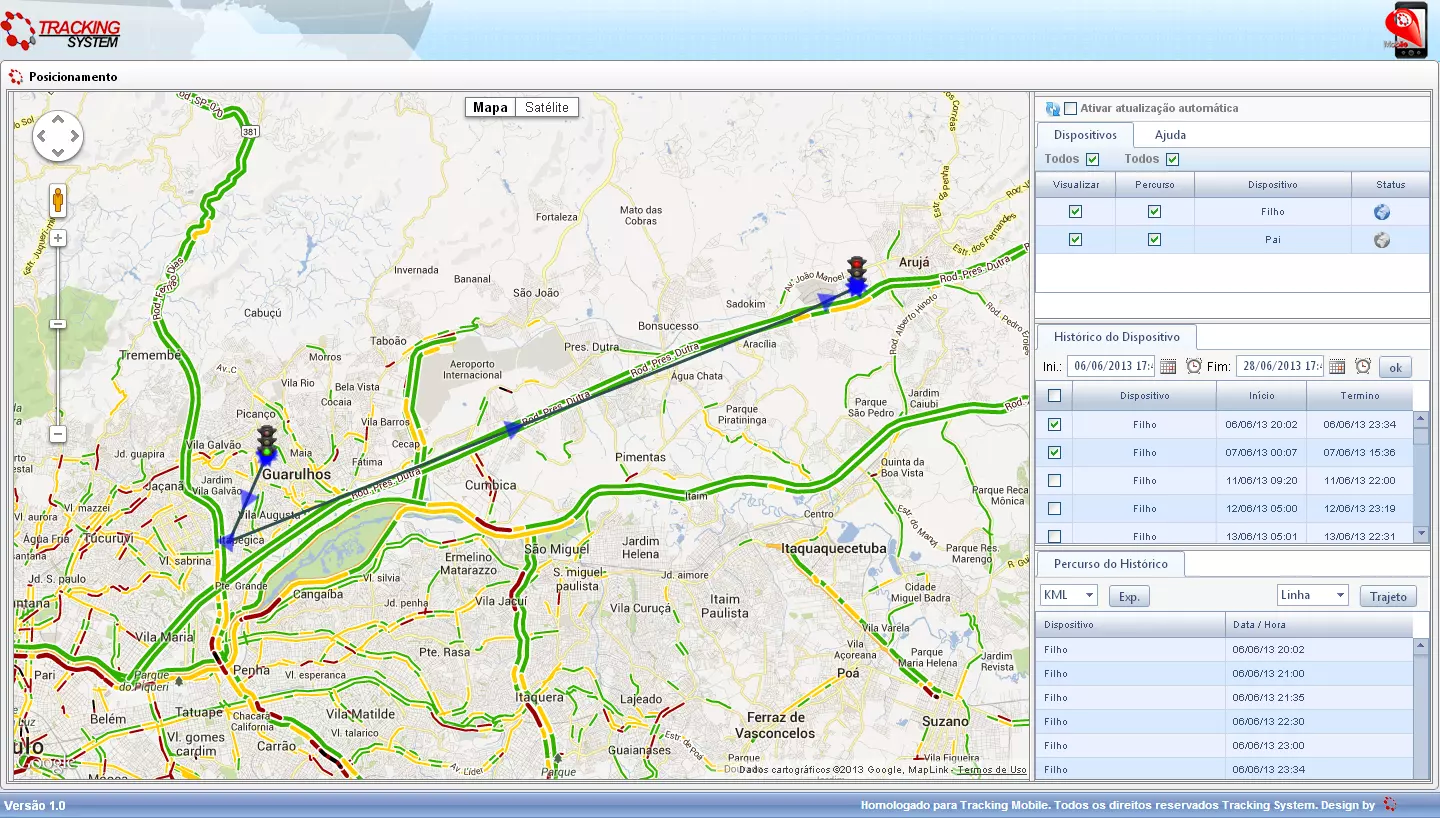This screenshot has height=818, width=1440.
Task: Select the Histórico do Dispositivo tab
Action: point(1116,337)
